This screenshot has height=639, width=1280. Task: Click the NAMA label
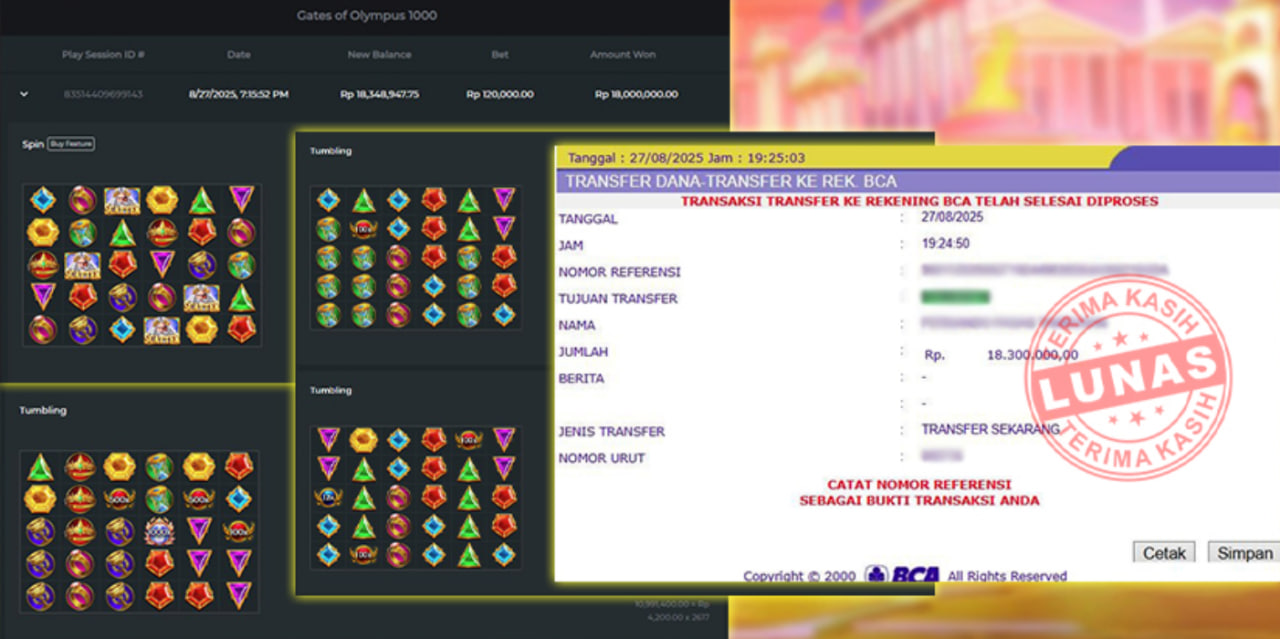(577, 325)
